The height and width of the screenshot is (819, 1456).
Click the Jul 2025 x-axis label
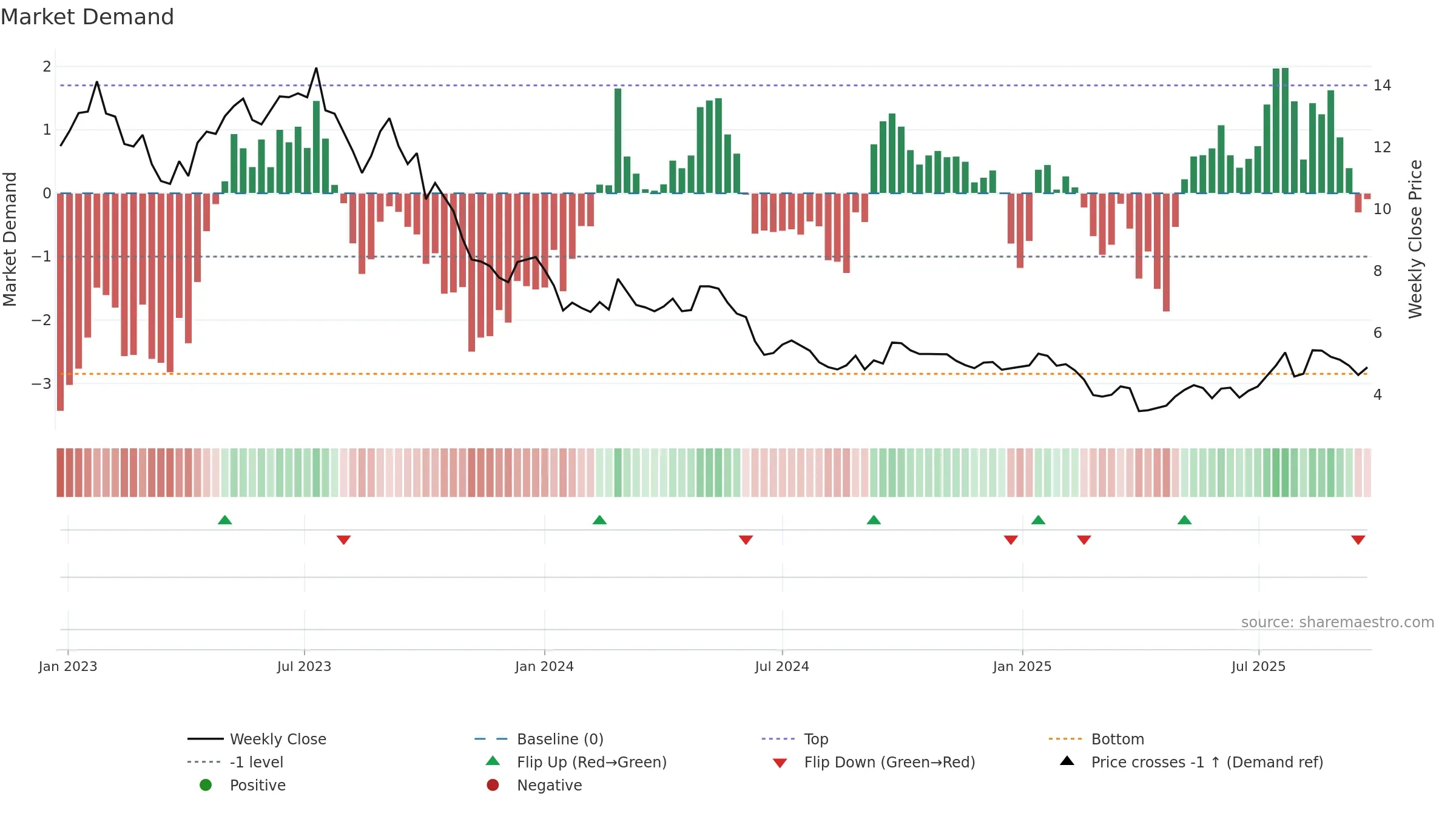pyautogui.click(x=1259, y=666)
